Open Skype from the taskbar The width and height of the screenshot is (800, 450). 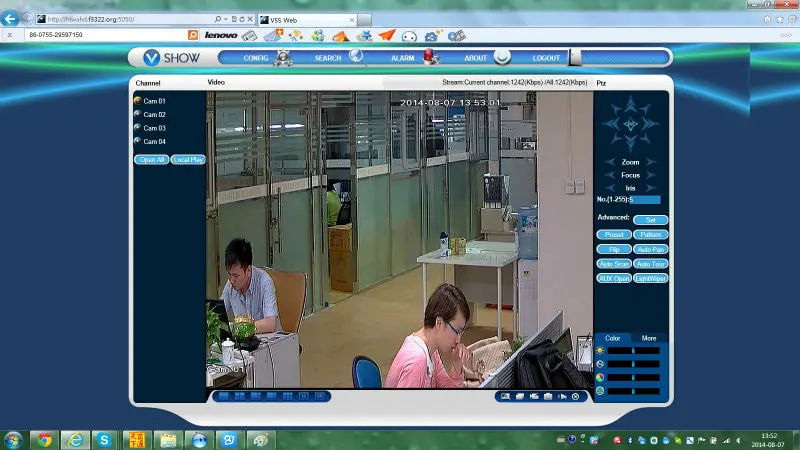click(x=105, y=440)
